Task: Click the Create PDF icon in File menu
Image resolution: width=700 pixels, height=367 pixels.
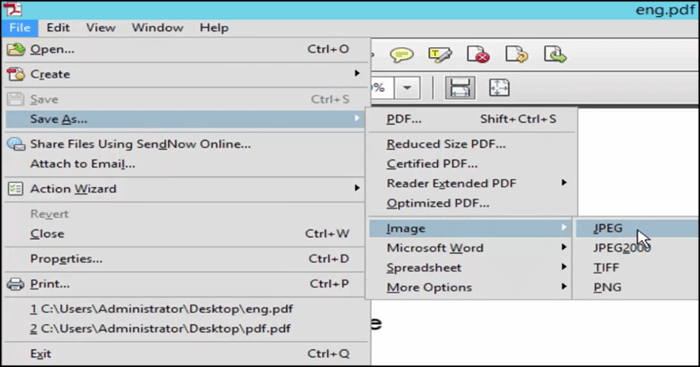Action: tap(16, 74)
